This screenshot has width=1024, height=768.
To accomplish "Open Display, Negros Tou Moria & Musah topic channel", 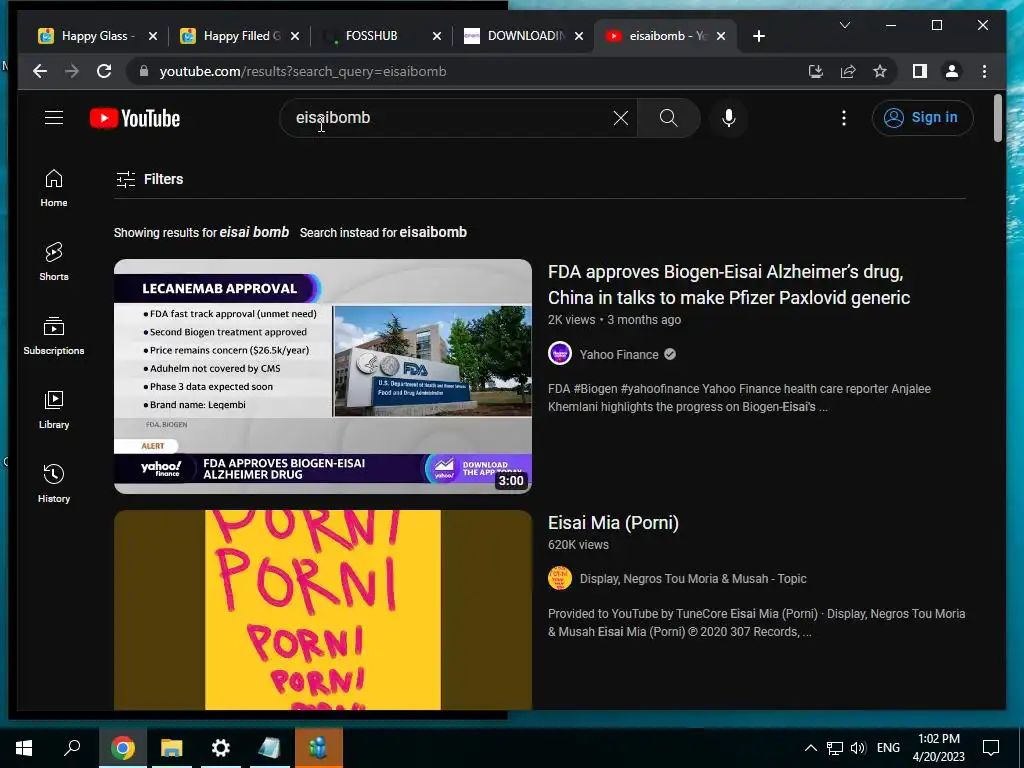I will pos(693,579).
